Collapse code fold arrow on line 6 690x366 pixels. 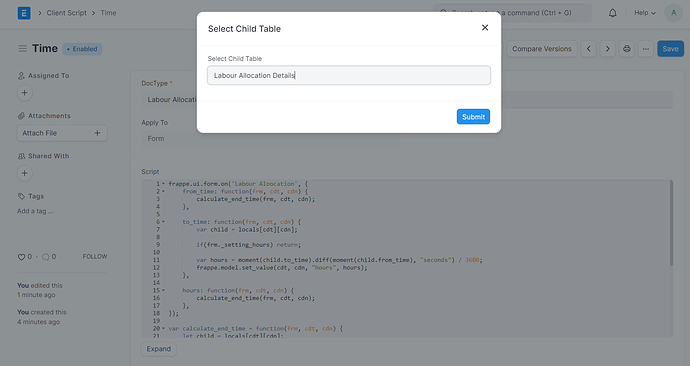click(163, 222)
